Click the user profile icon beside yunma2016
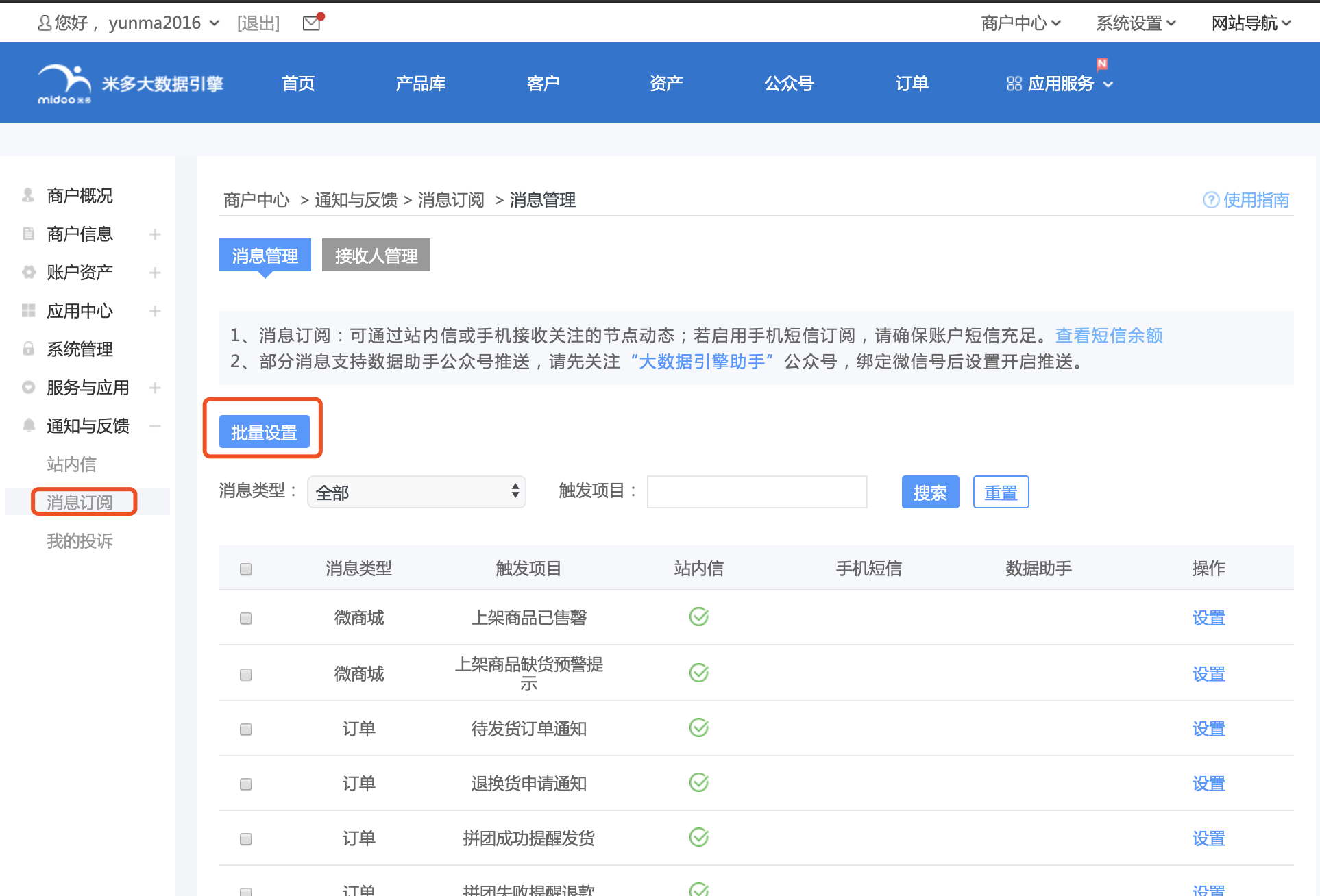The image size is (1320, 896). click(x=45, y=23)
